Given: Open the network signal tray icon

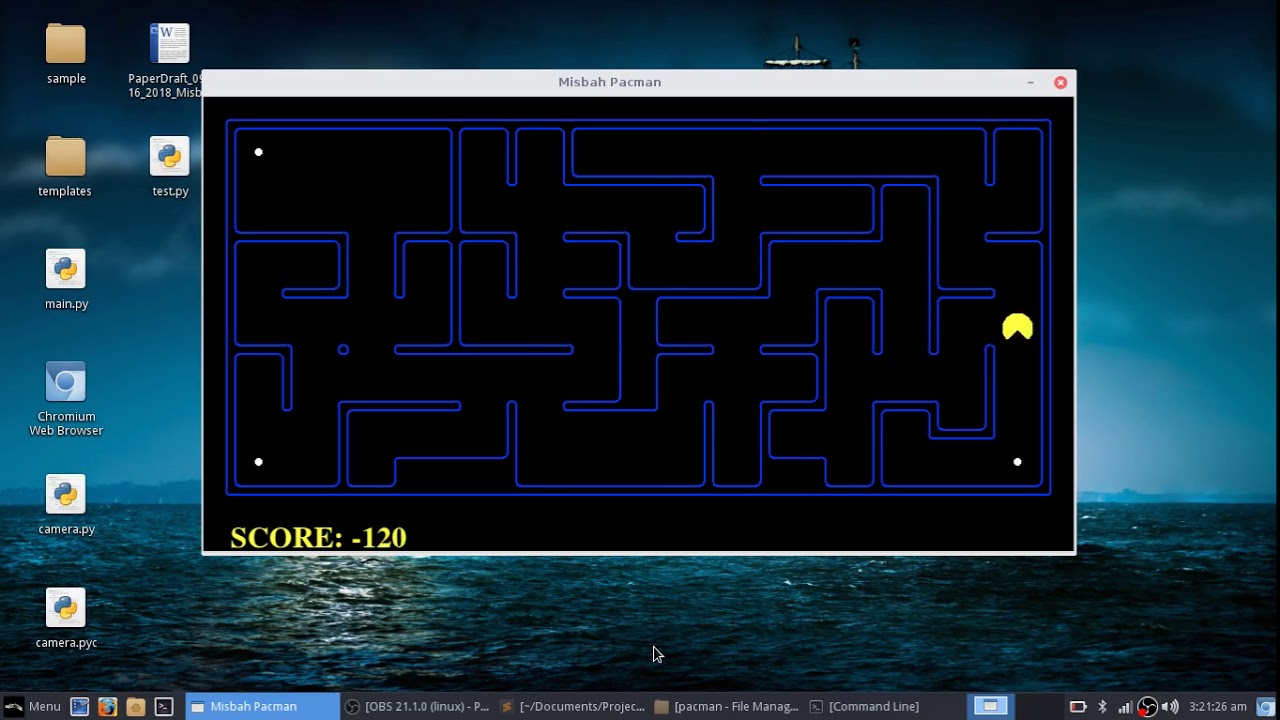Looking at the screenshot, I should (x=1125, y=706).
